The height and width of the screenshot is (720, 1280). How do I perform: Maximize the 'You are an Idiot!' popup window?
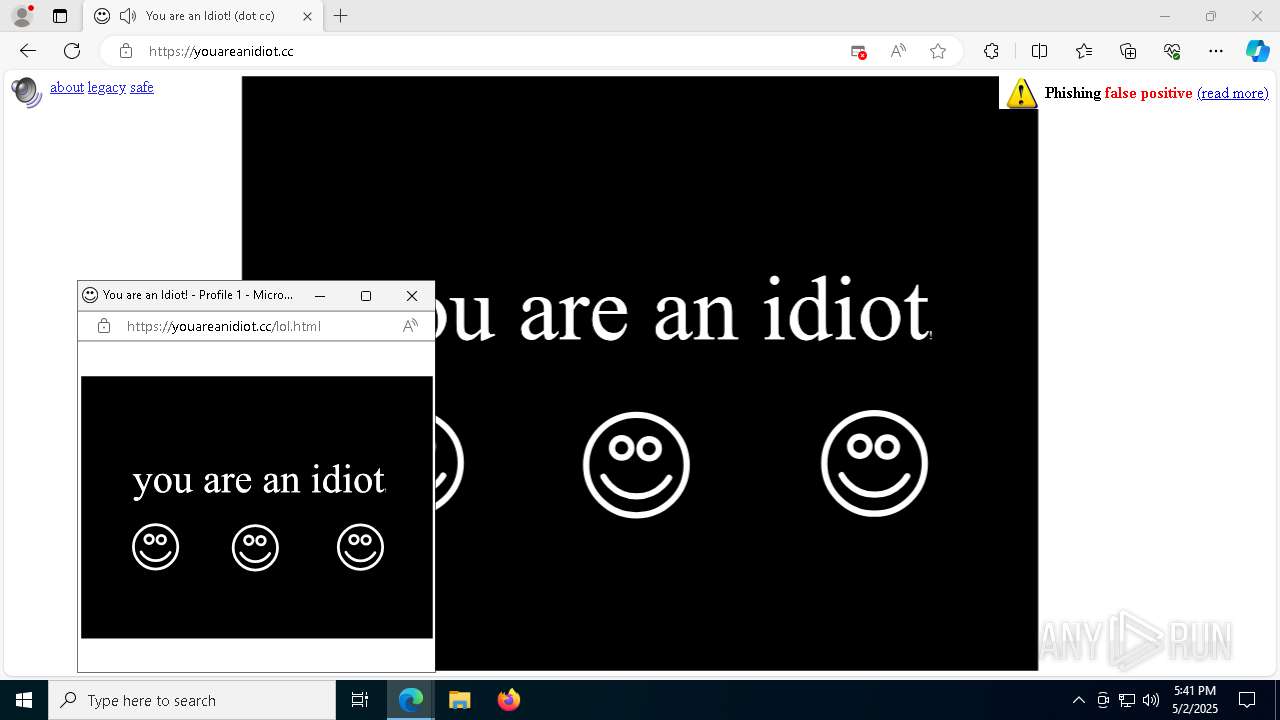(366, 296)
